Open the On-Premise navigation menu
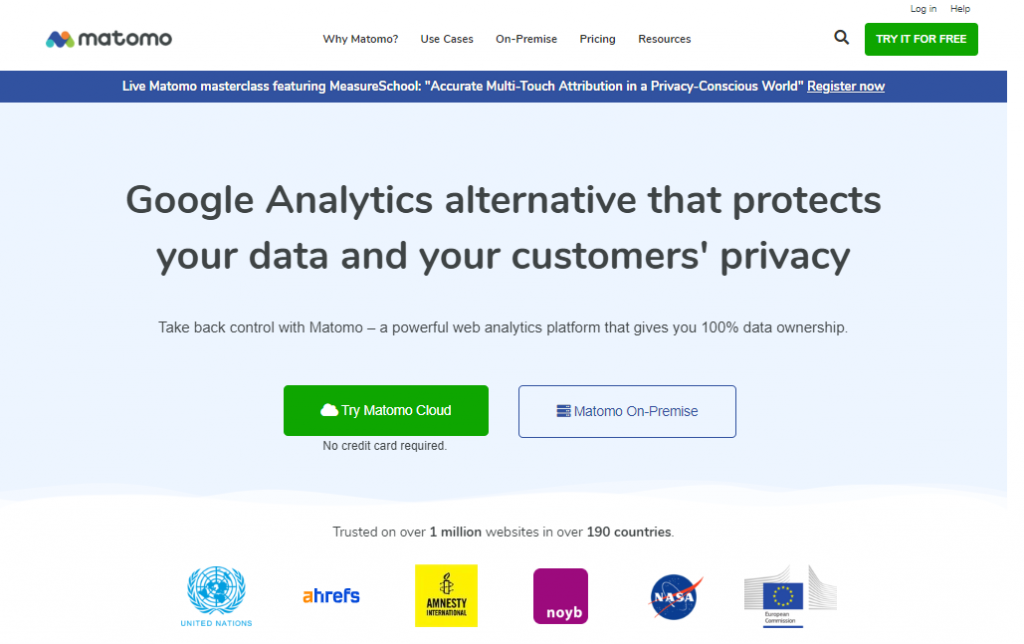This screenshot has width=1024, height=644. [526, 39]
